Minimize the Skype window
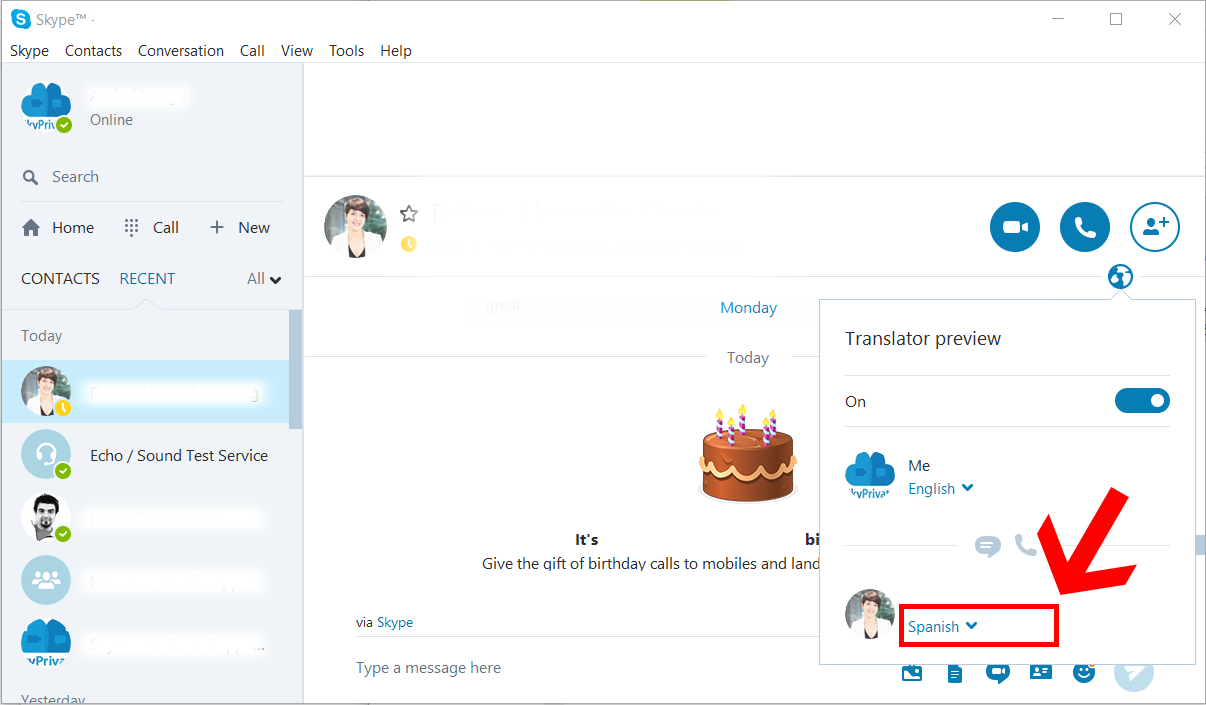Screen dimensions: 1206x705 1058,19
